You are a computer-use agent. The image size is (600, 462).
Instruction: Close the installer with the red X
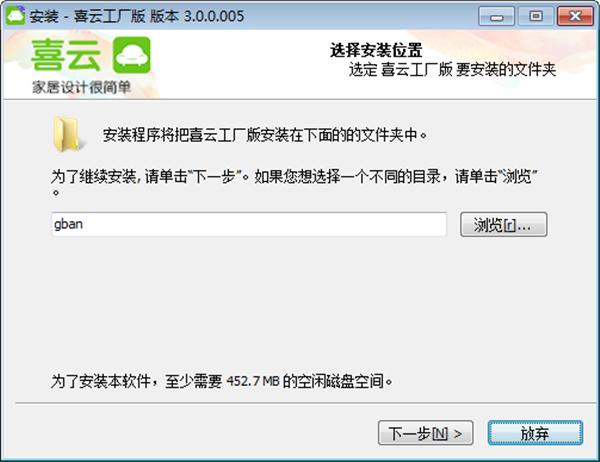pos(575,16)
